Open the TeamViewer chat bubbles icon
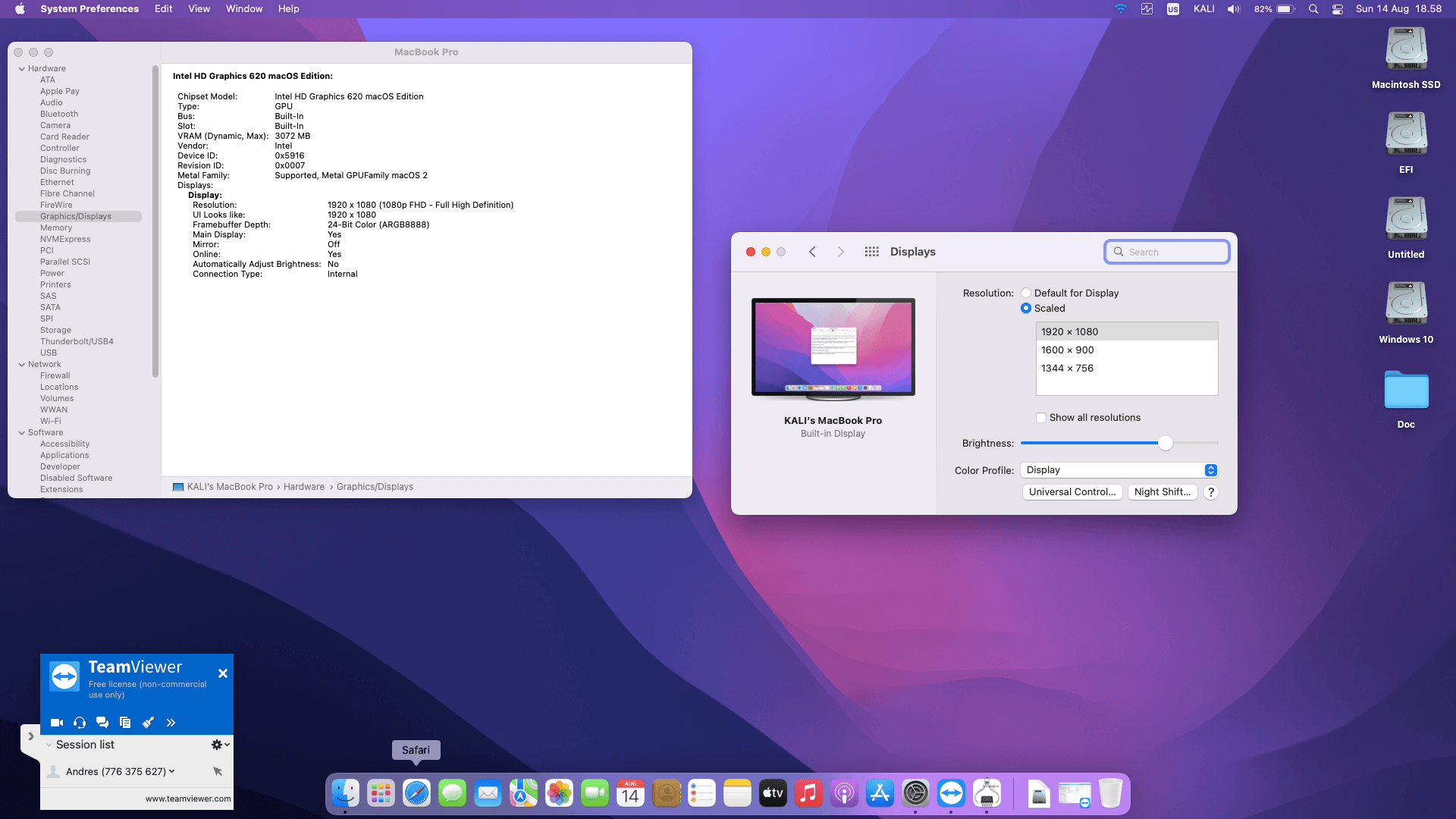The height and width of the screenshot is (819, 1456). pyautogui.click(x=102, y=723)
